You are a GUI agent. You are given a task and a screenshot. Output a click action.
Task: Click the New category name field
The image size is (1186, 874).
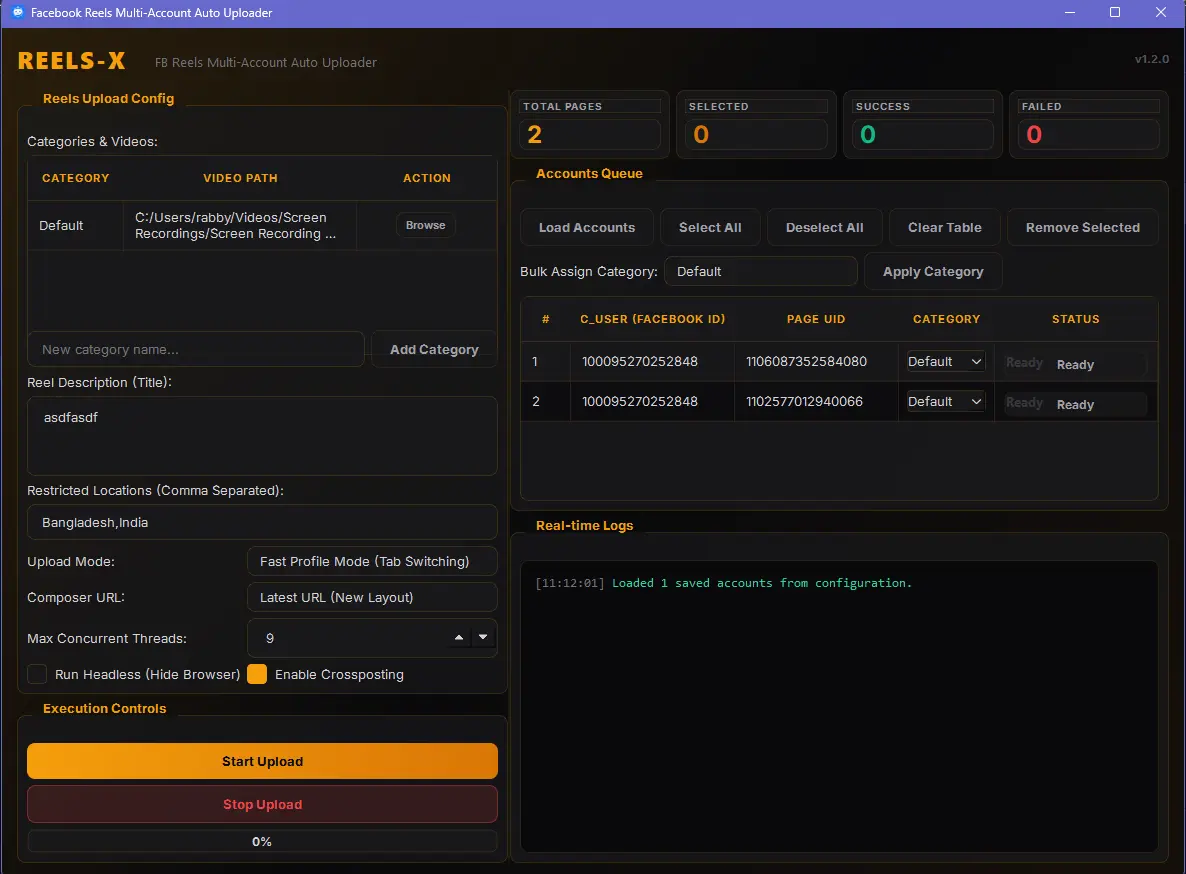196,349
